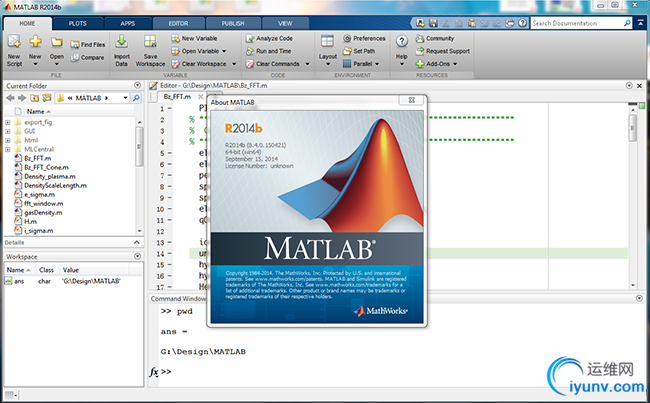Switch to the EDITOR tab

178,24
